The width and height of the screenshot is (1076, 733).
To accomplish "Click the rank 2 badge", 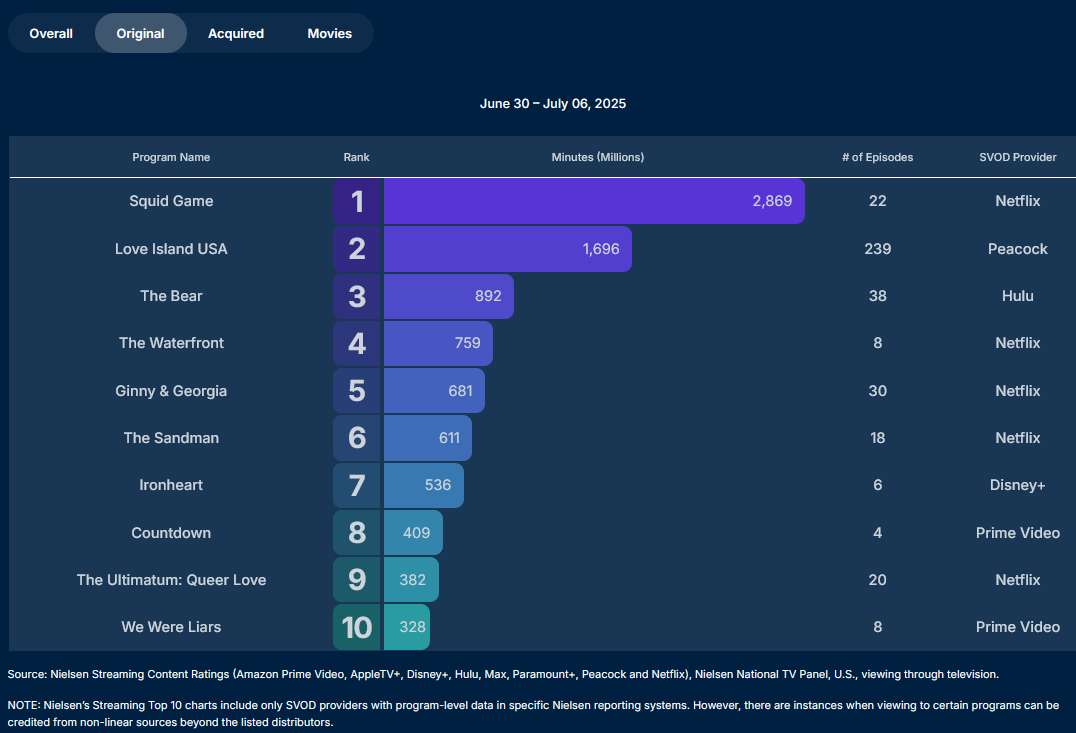I will [x=357, y=249].
